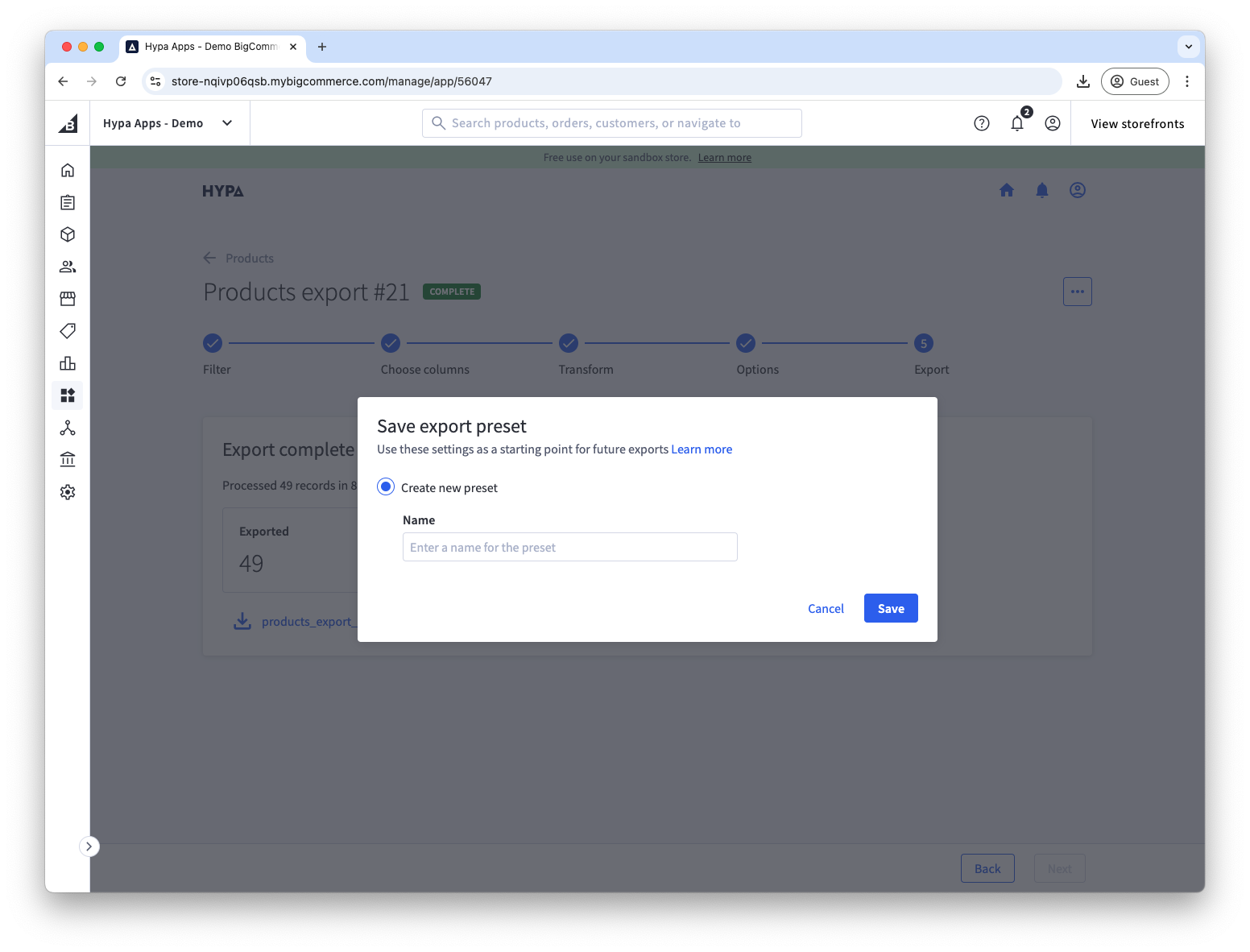
Task: Click the preset Name input field
Action: point(569,548)
